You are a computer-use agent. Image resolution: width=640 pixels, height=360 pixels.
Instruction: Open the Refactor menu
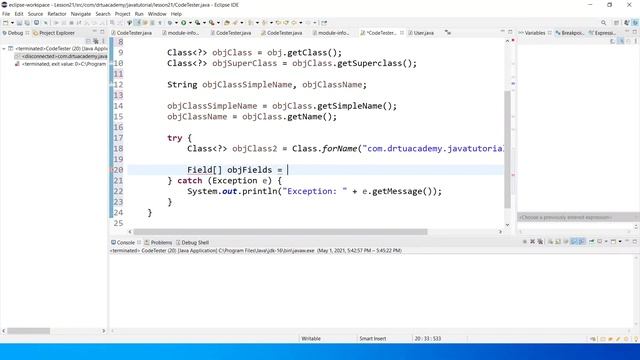coord(57,14)
